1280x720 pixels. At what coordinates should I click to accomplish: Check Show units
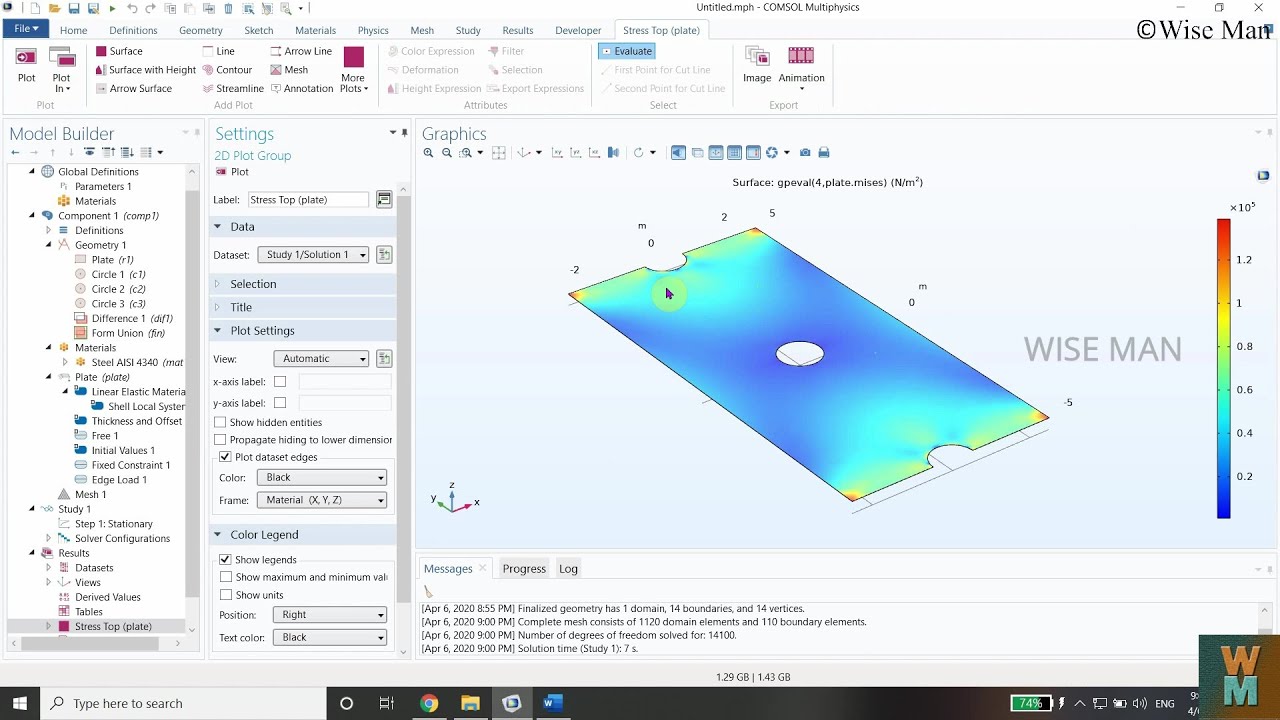tap(225, 595)
